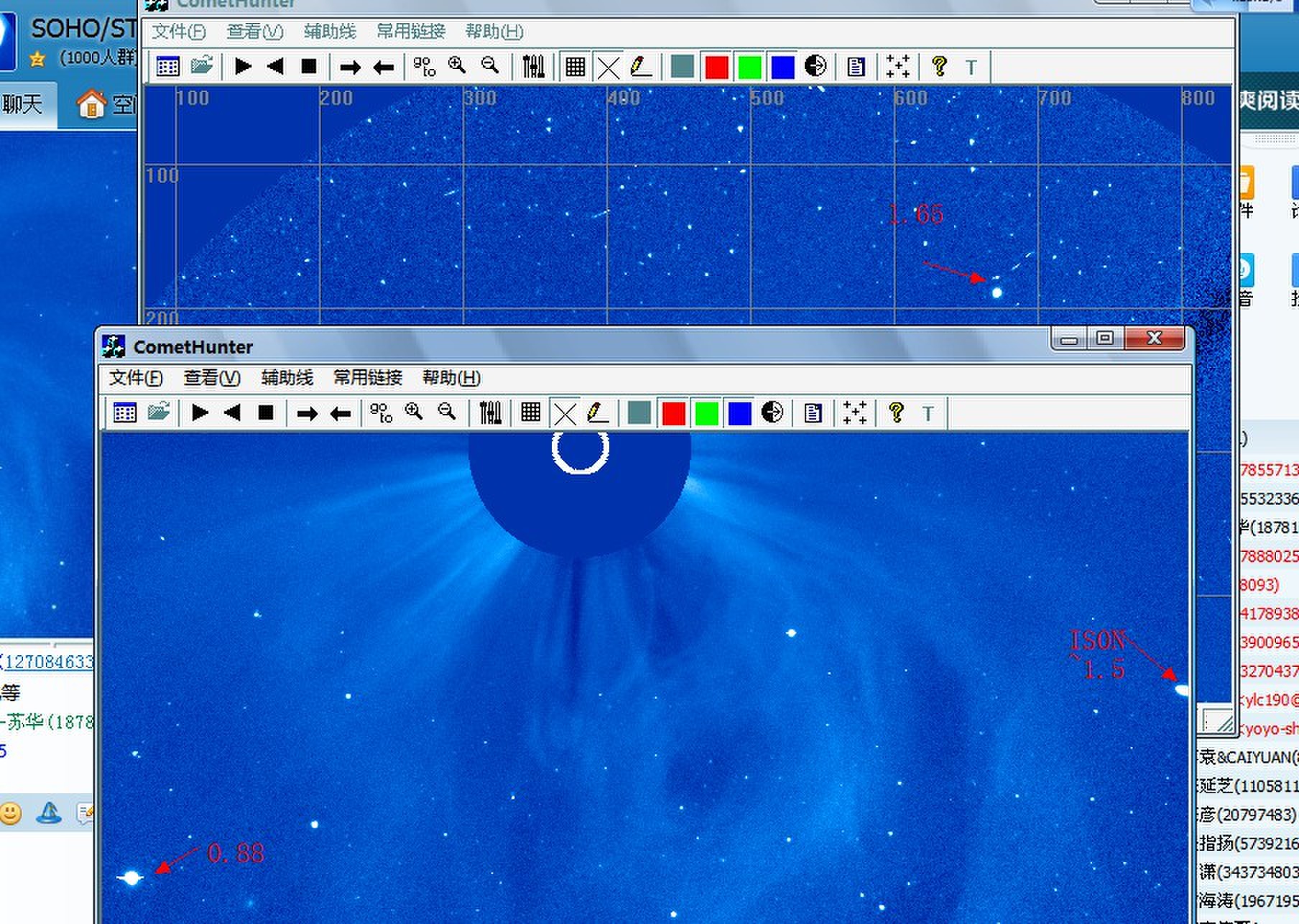
Task: Zoom out using back CometHunter magnifier minus icon
Action: [490, 66]
